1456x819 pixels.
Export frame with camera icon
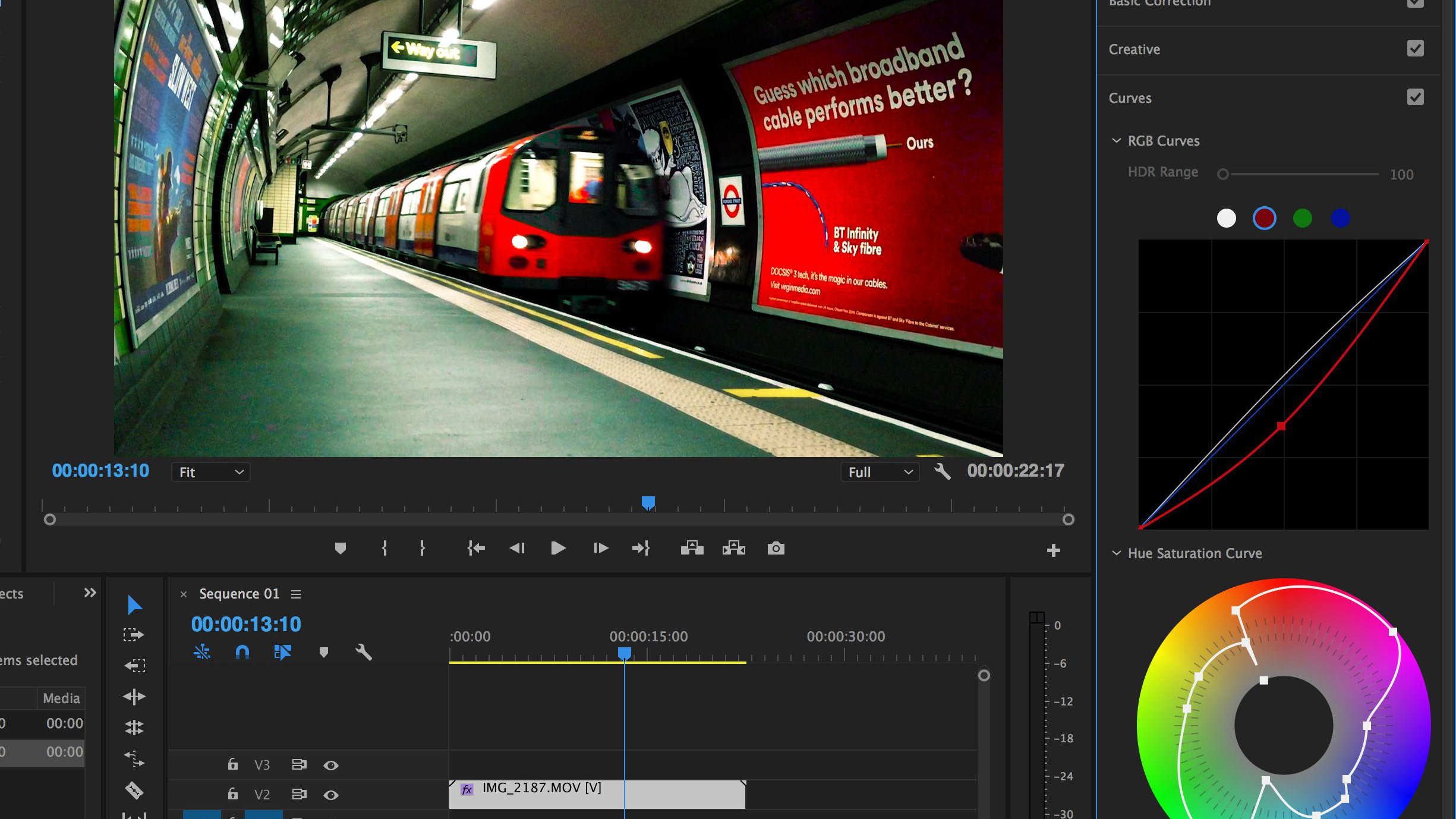[x=776, y=548]
